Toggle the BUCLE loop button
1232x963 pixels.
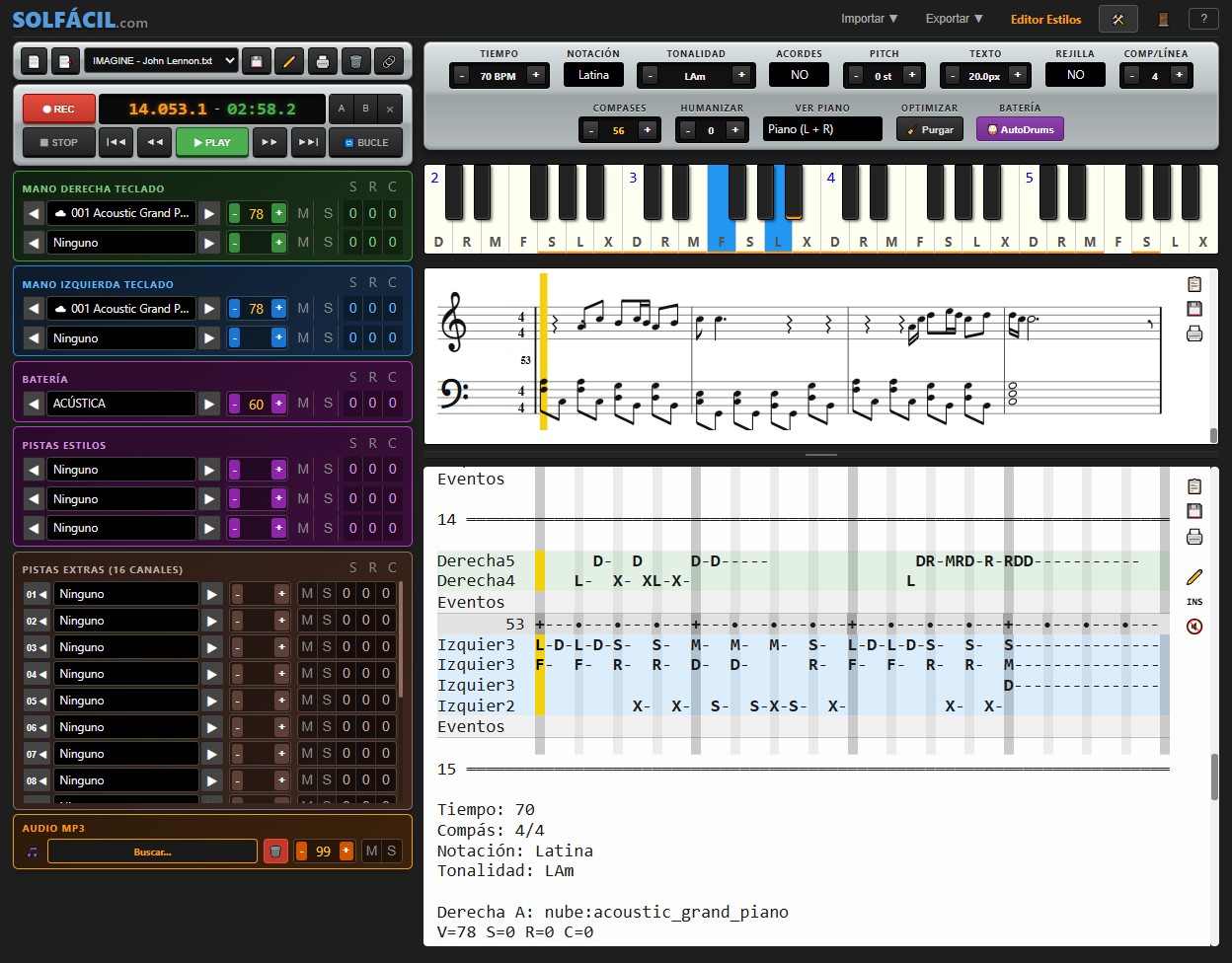[x=365, y=142]
